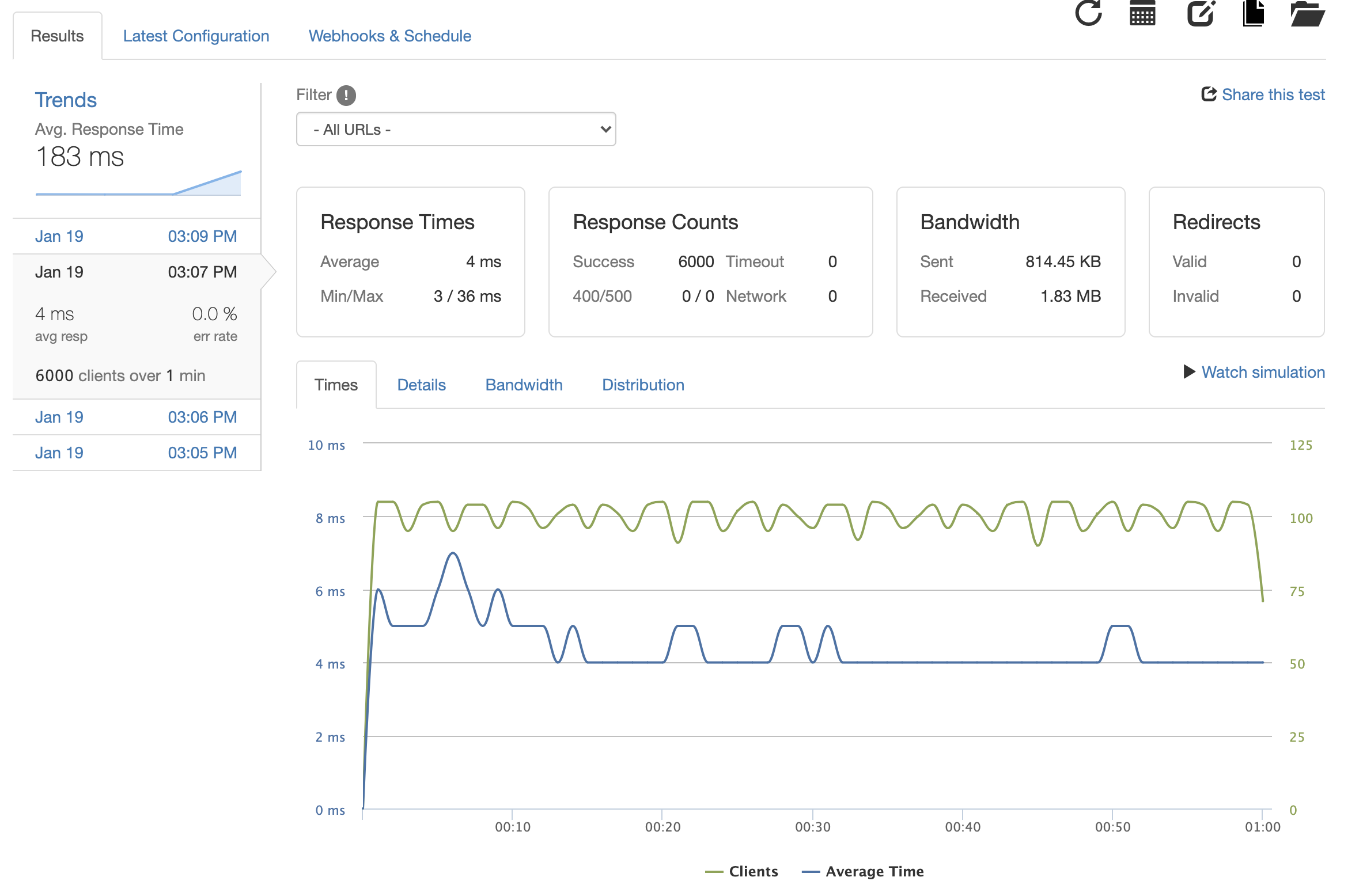The image size is (1363, 896).
Task: Click the copy/duplicate document icon
Action: point(1254,13)
